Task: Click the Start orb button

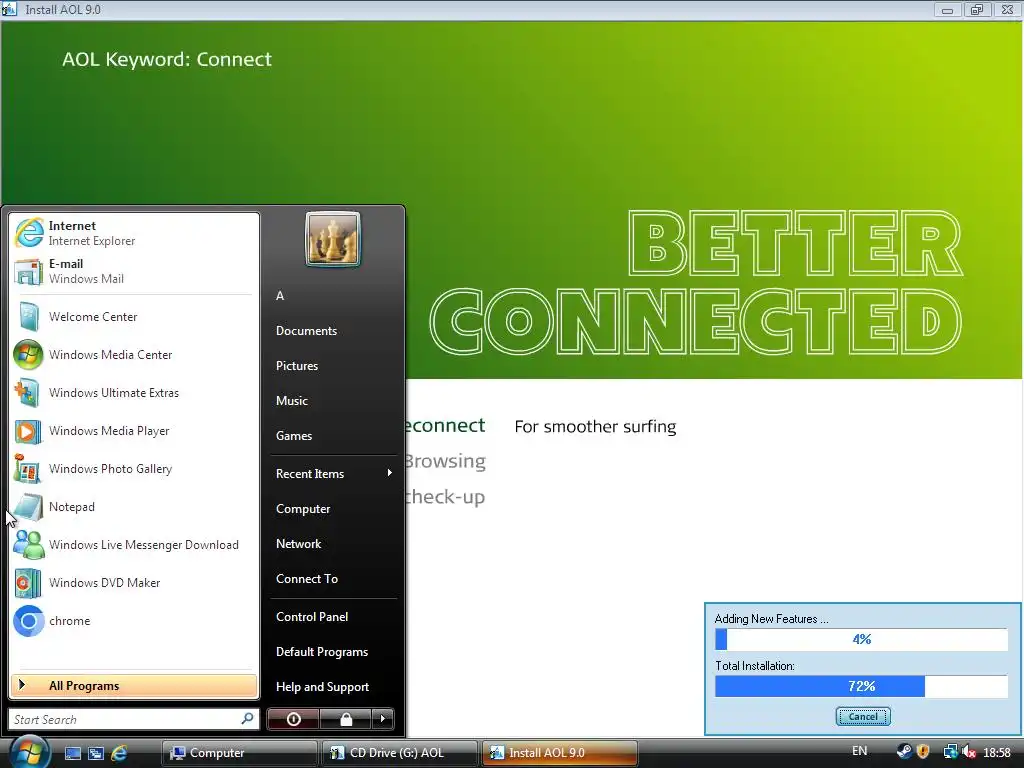Action: pyautogui.click(x=27, y=751)
